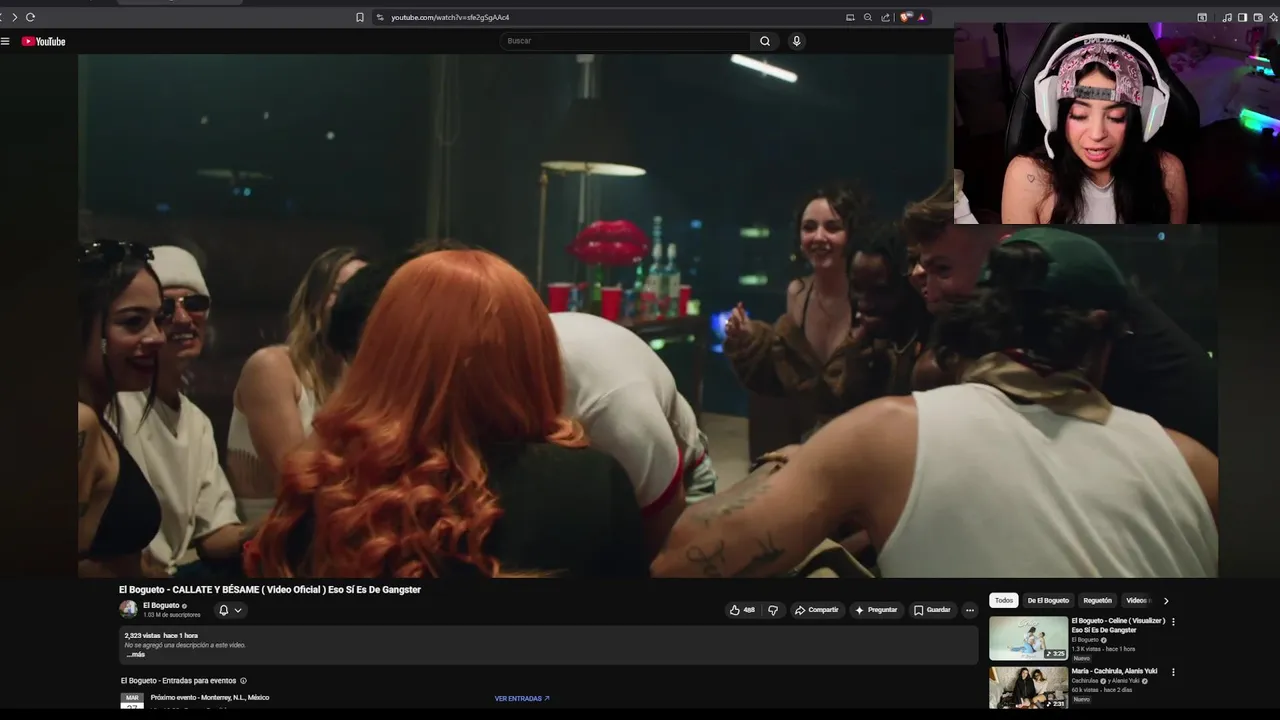
Task: Select the De El Bogueto filter chip
Action: tap(1048, 601)
